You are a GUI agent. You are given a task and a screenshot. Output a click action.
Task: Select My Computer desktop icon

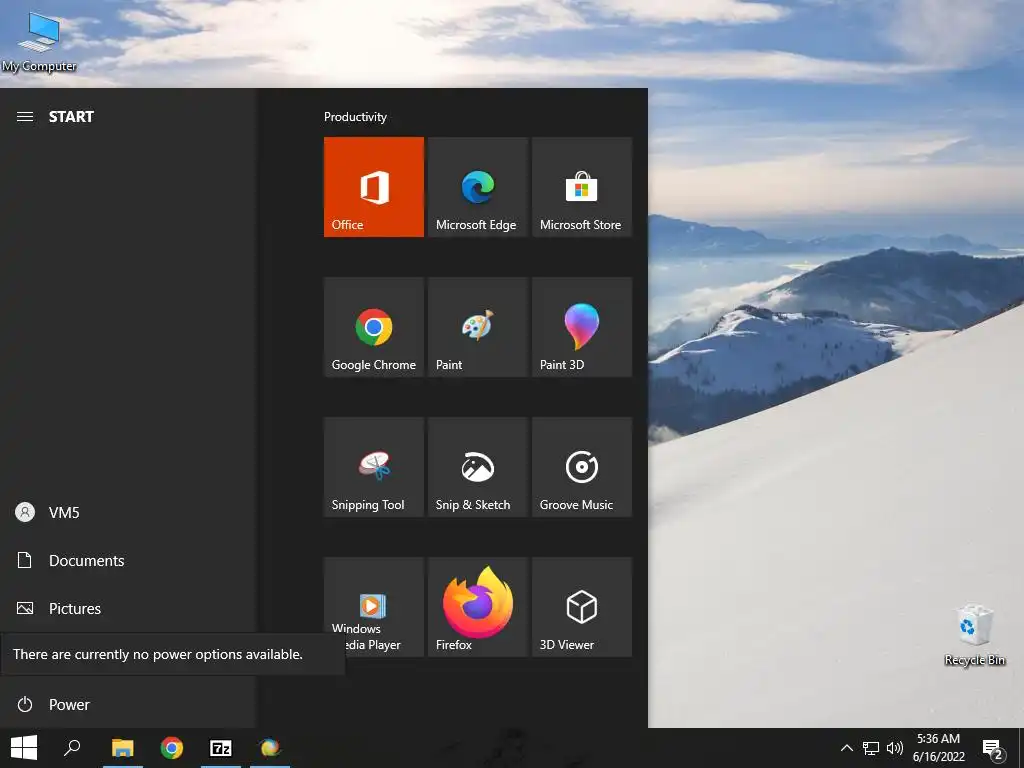click(x=39, y=41)
